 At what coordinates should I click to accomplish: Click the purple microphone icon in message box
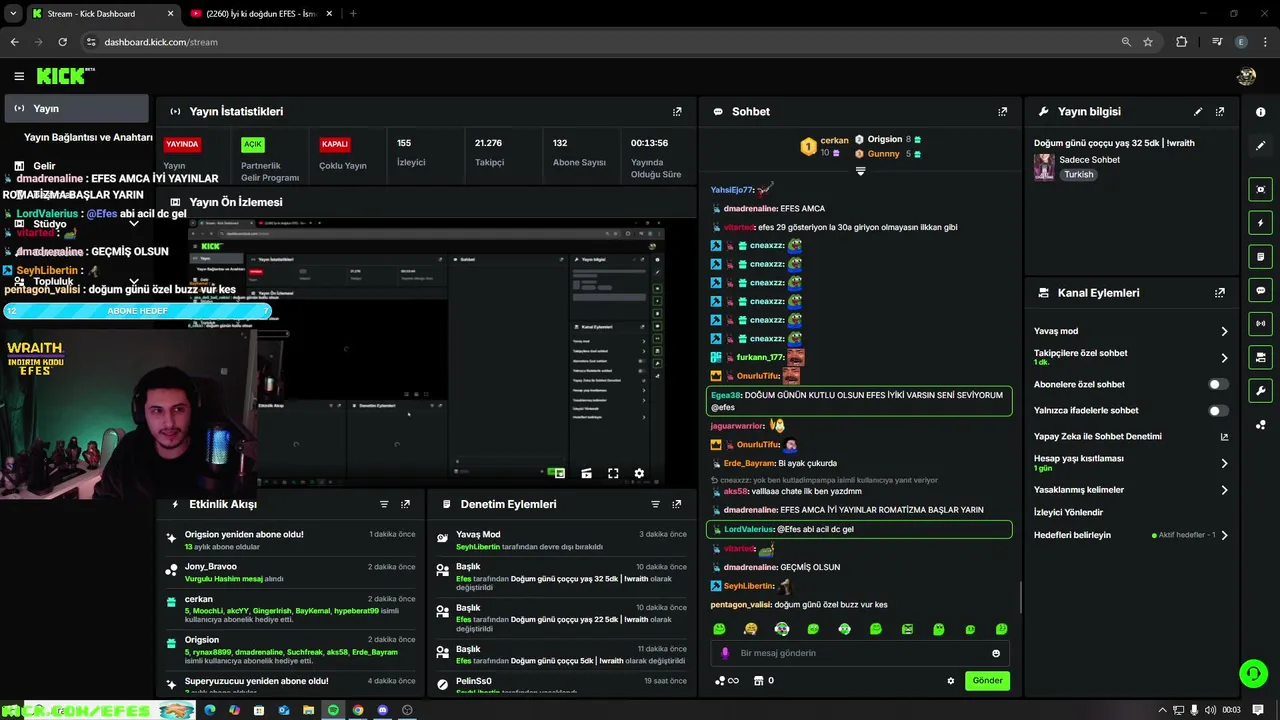(x=726, y=653)
